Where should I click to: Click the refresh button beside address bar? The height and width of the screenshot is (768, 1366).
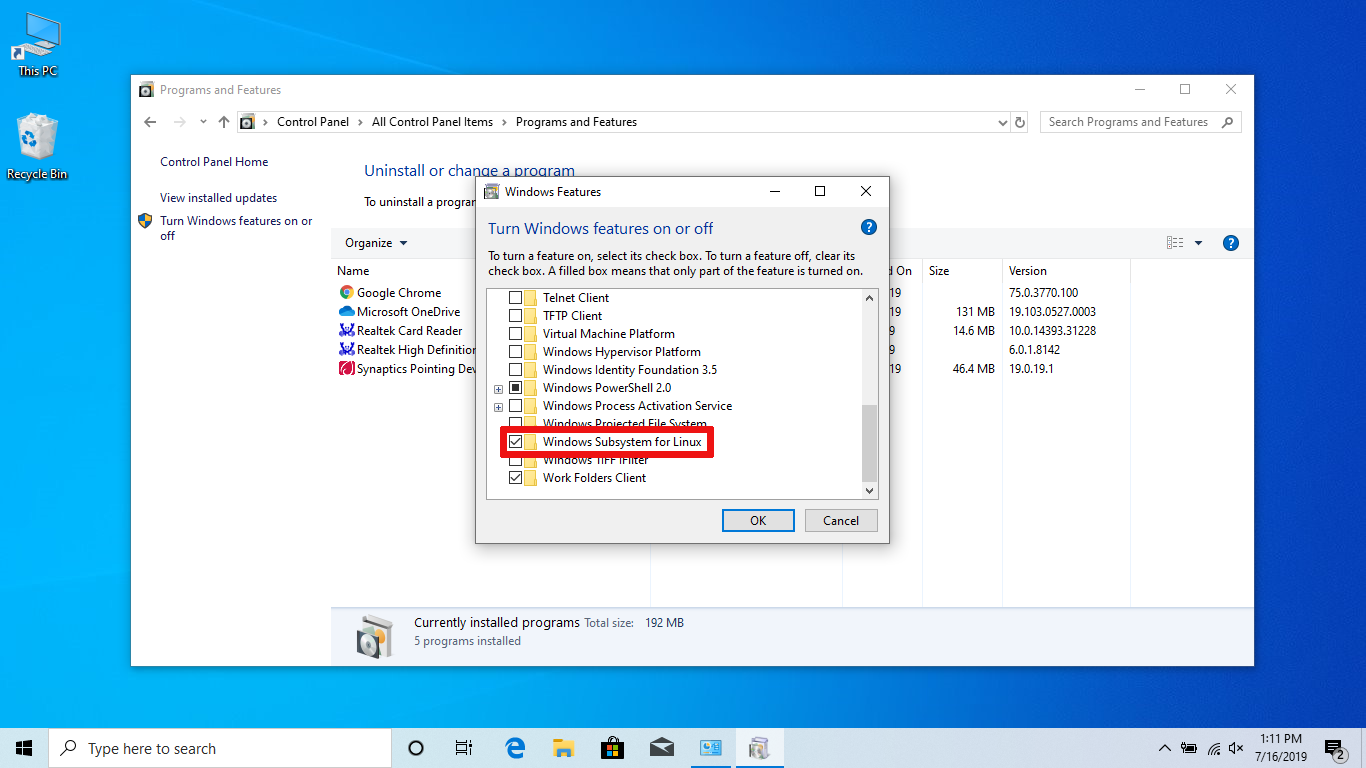pyautogui.click(x=1020, y=122)
